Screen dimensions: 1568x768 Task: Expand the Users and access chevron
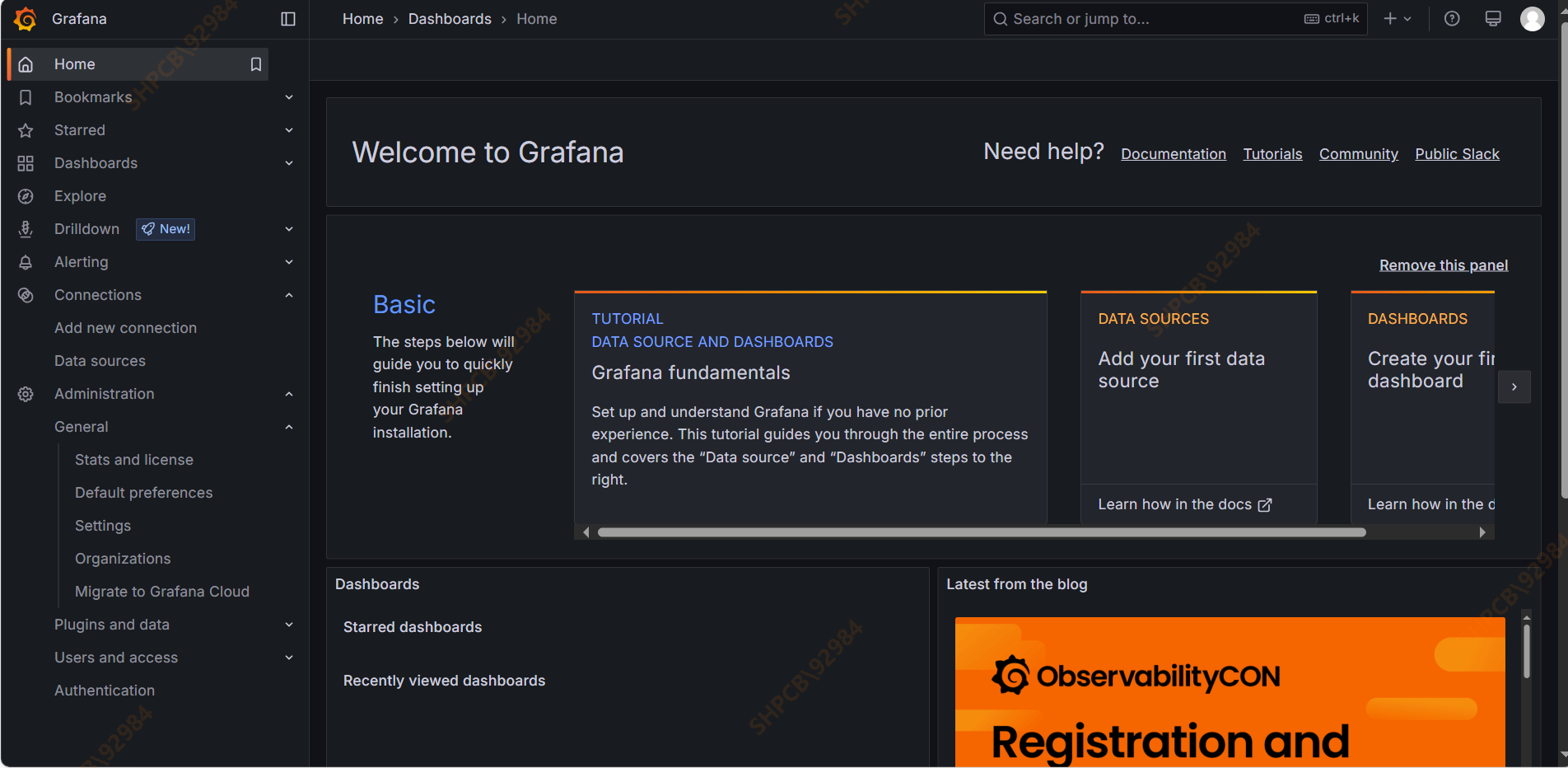pyautogui.click(x=289, y=658)
